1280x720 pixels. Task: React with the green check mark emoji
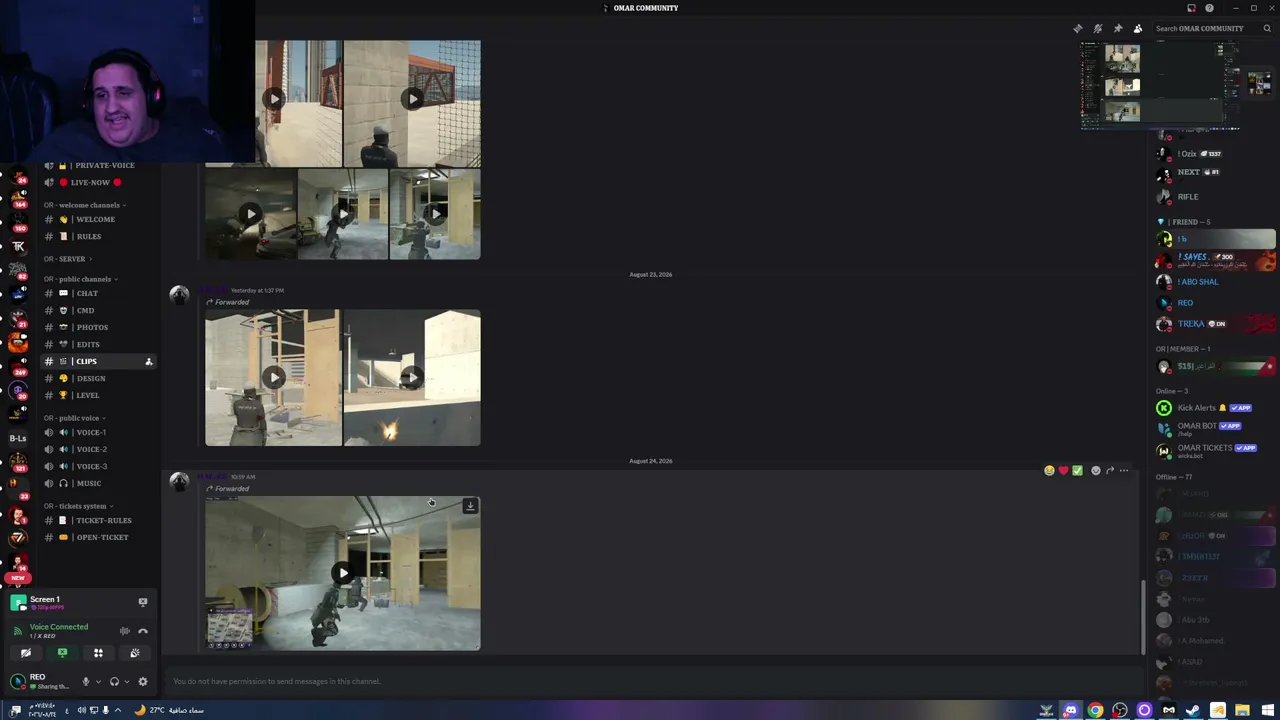(1077, 470)
